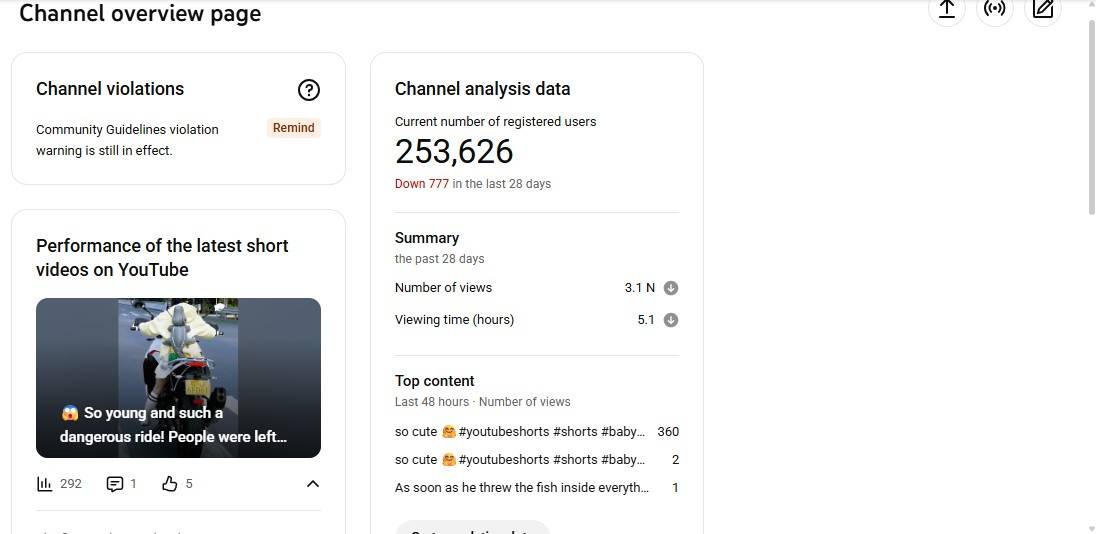This screenshot has height=534, width=1096.
Task: Open top content video with 360 views
Action: (x=520, y=432)
